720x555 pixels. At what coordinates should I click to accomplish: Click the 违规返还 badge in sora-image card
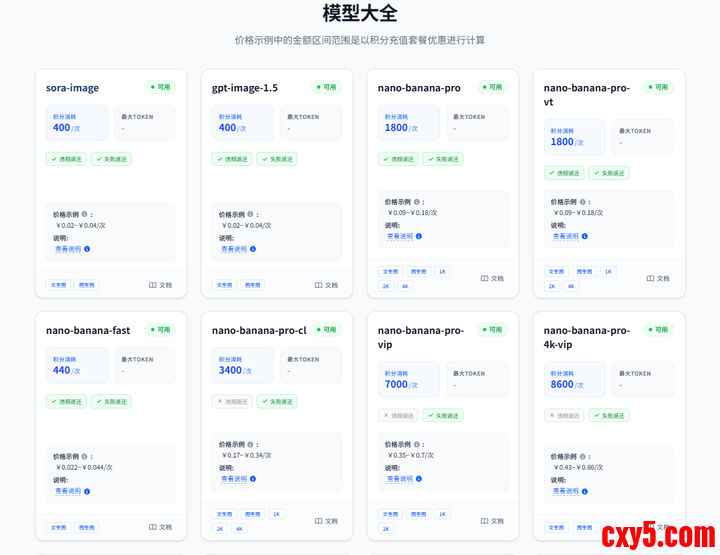point(66,159)
